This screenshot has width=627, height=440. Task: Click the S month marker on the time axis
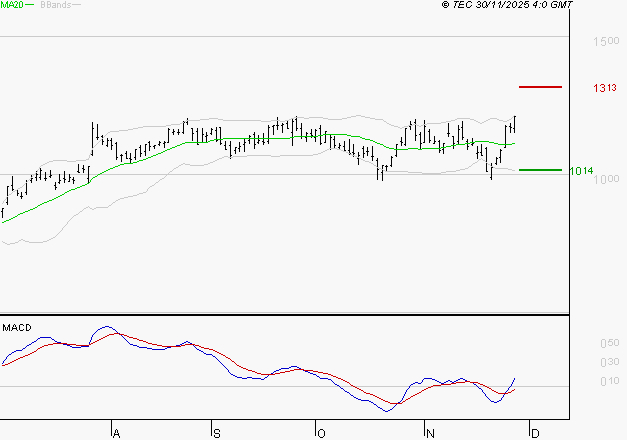click(x=217, y=434)
